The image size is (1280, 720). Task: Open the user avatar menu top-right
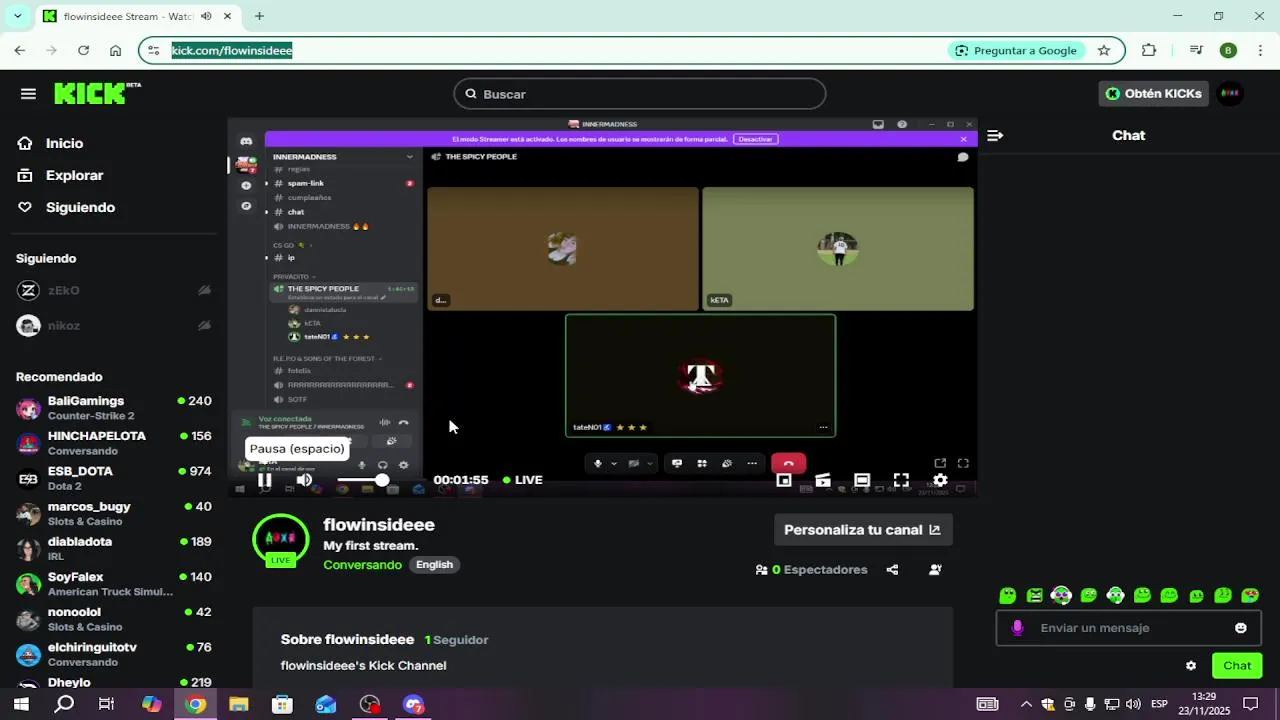(1230, 93)
